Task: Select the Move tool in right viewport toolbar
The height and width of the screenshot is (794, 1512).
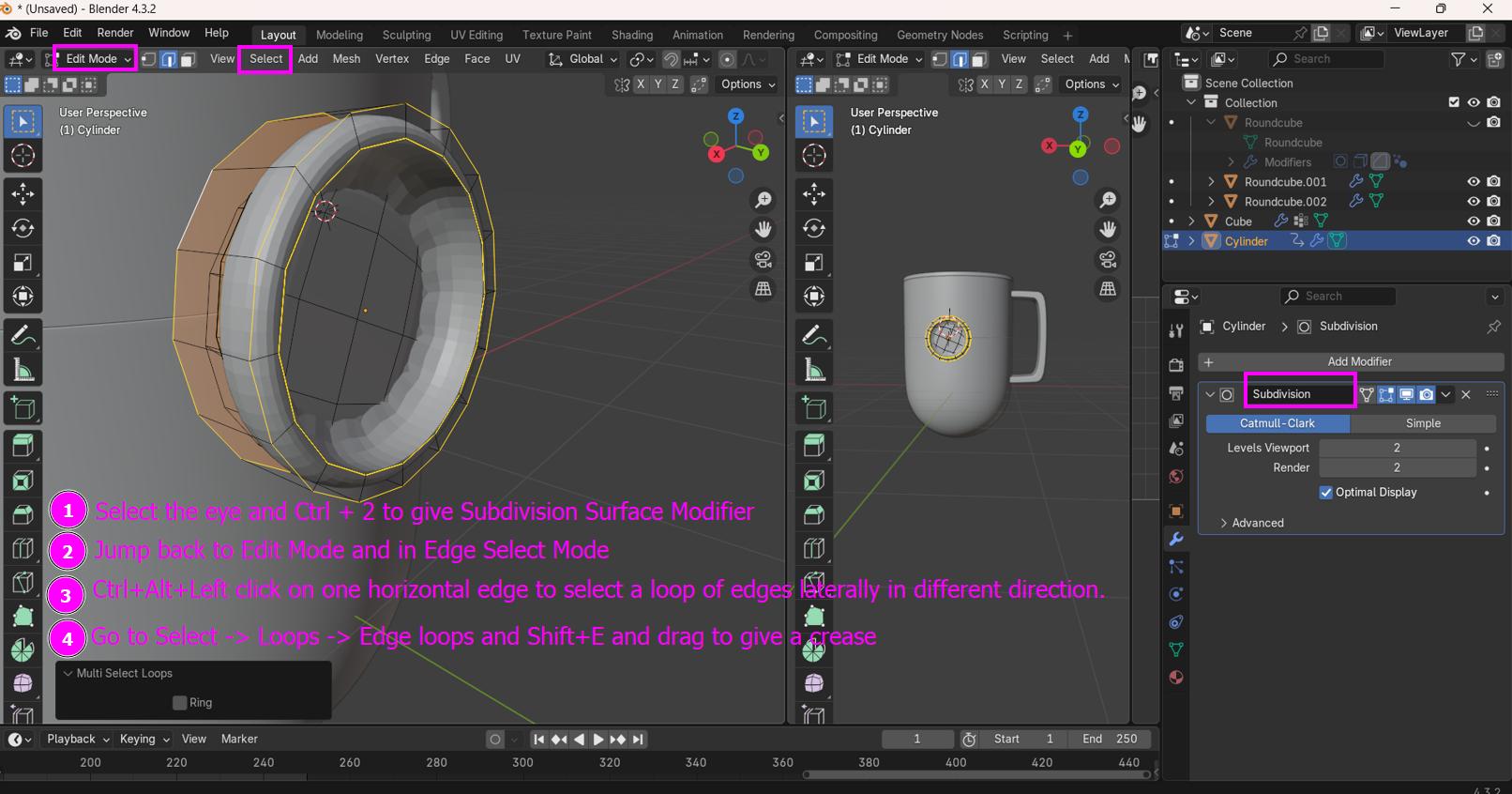Action: [814, 194]
